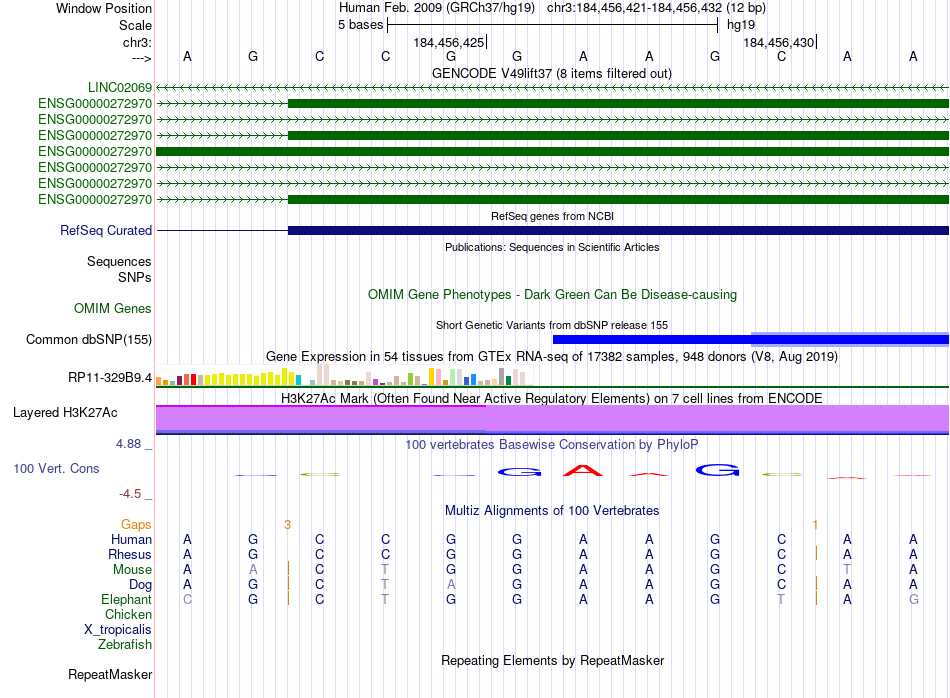
Task: Click the -4.5 conservation minimum value
Action: [130, 494]
